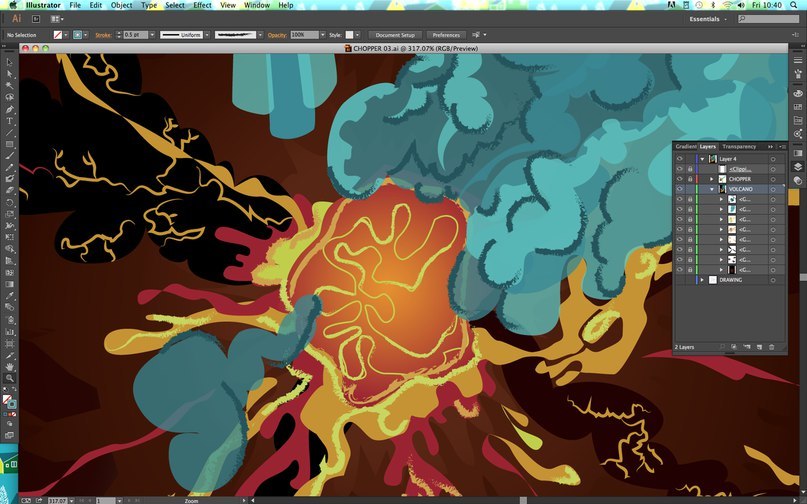Screen dimensions: 807x504
Task: Open the brush definition dropdown
Action: pyautogui.click(x=260, y=35)
